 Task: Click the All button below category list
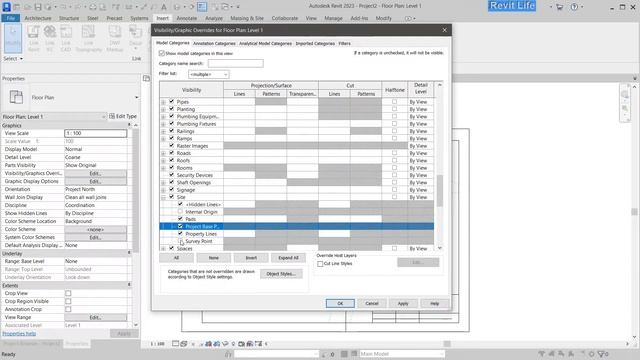(176, 258)
